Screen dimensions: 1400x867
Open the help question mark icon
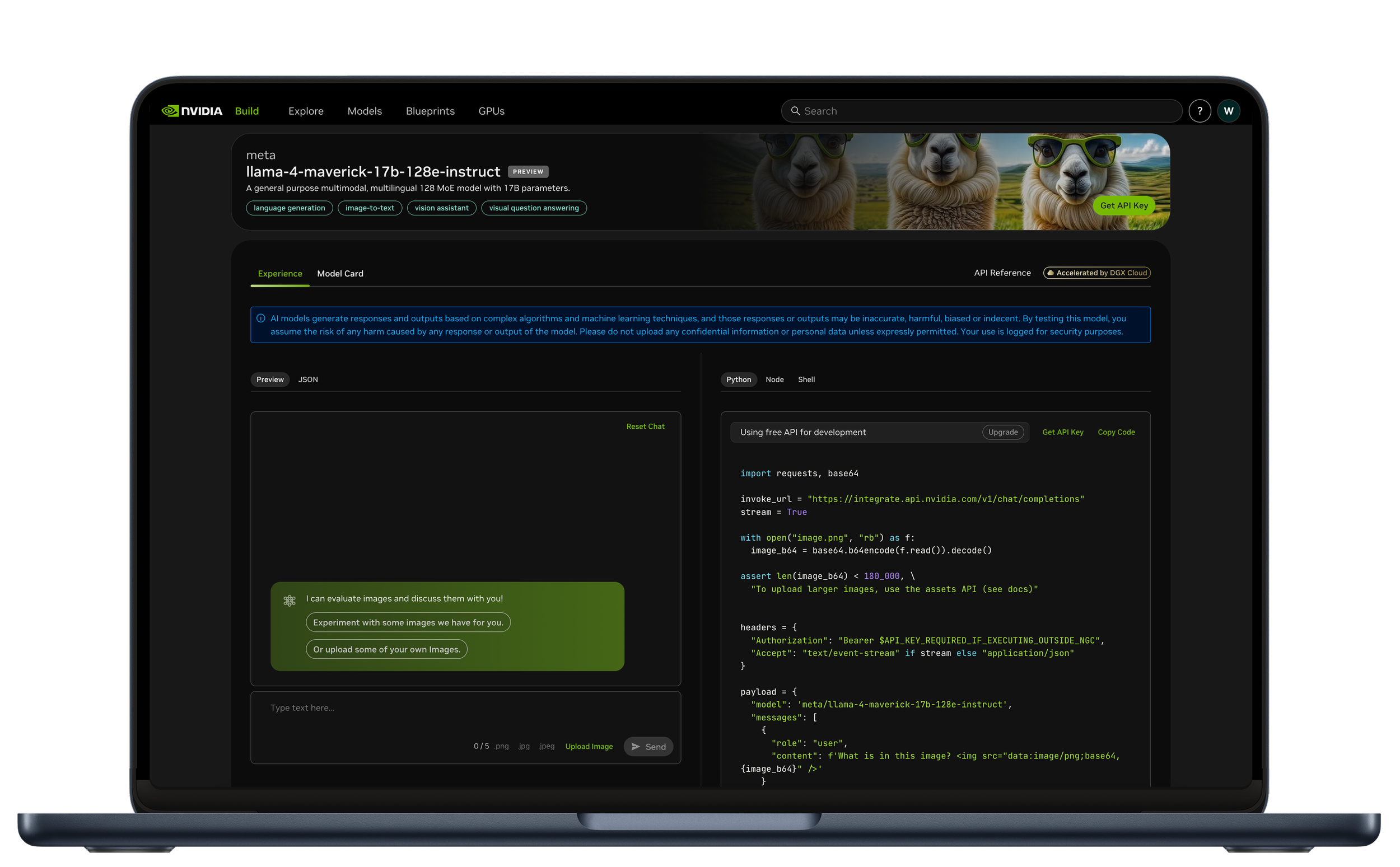(x=1200, y=111)
